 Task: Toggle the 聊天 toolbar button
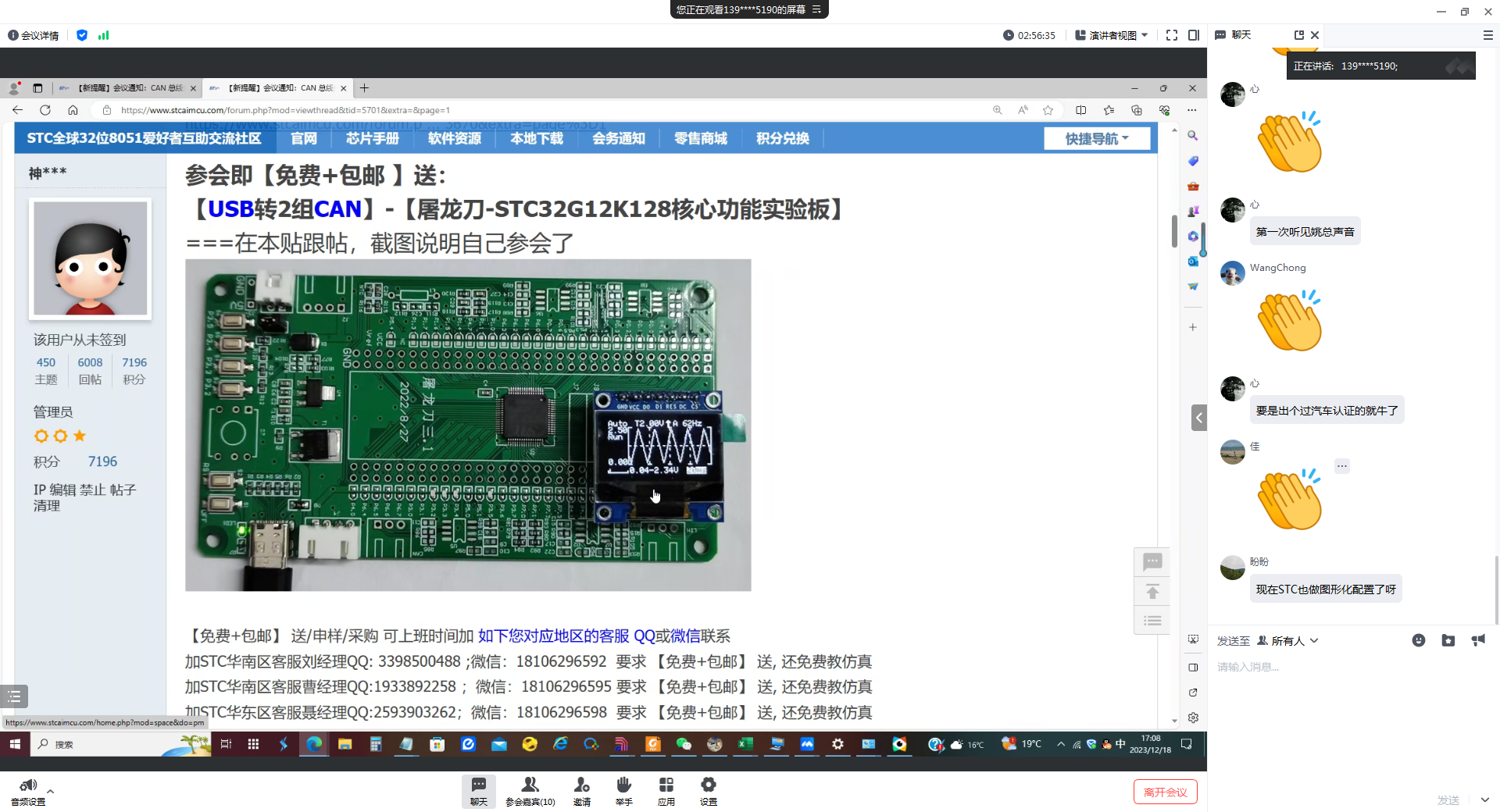point(479,792)
